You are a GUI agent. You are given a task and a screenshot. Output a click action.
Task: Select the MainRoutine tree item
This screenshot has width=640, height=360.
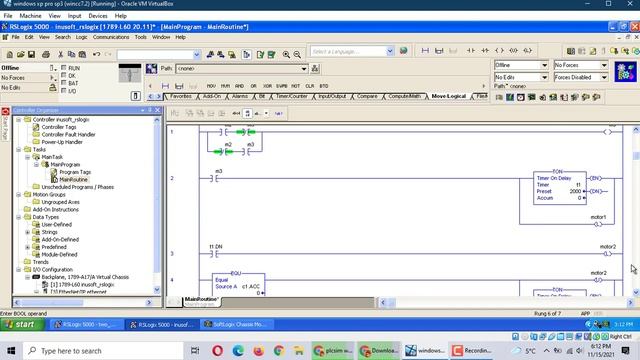pos(73,180)
